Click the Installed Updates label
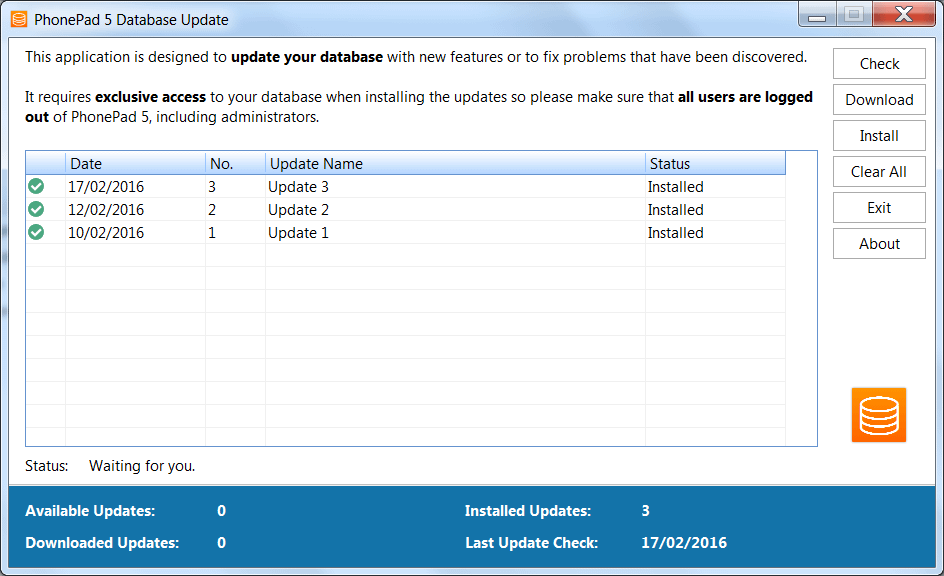 528,511
